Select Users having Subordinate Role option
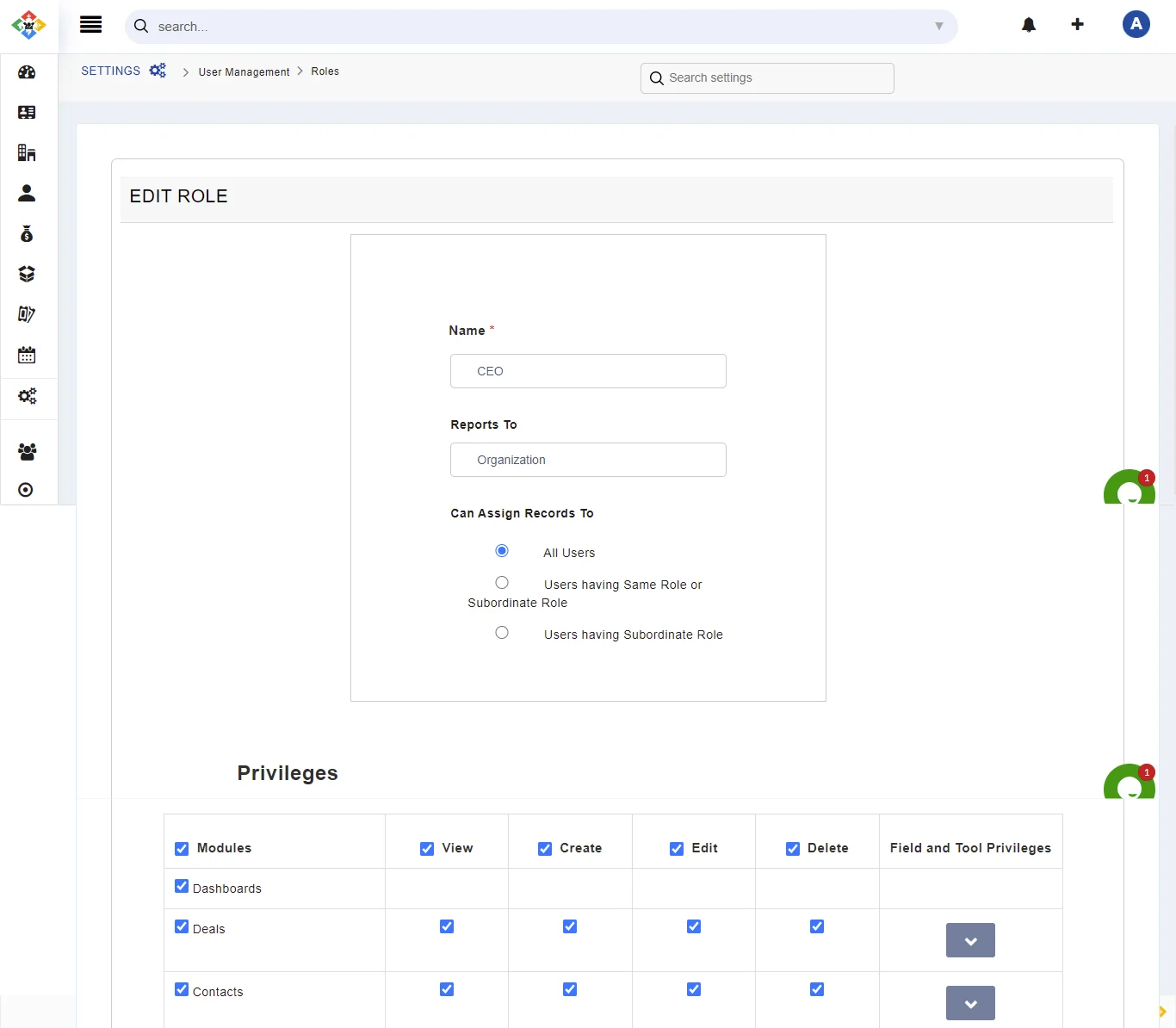Screen dimensions: 1176x1028 click(502, 633)
